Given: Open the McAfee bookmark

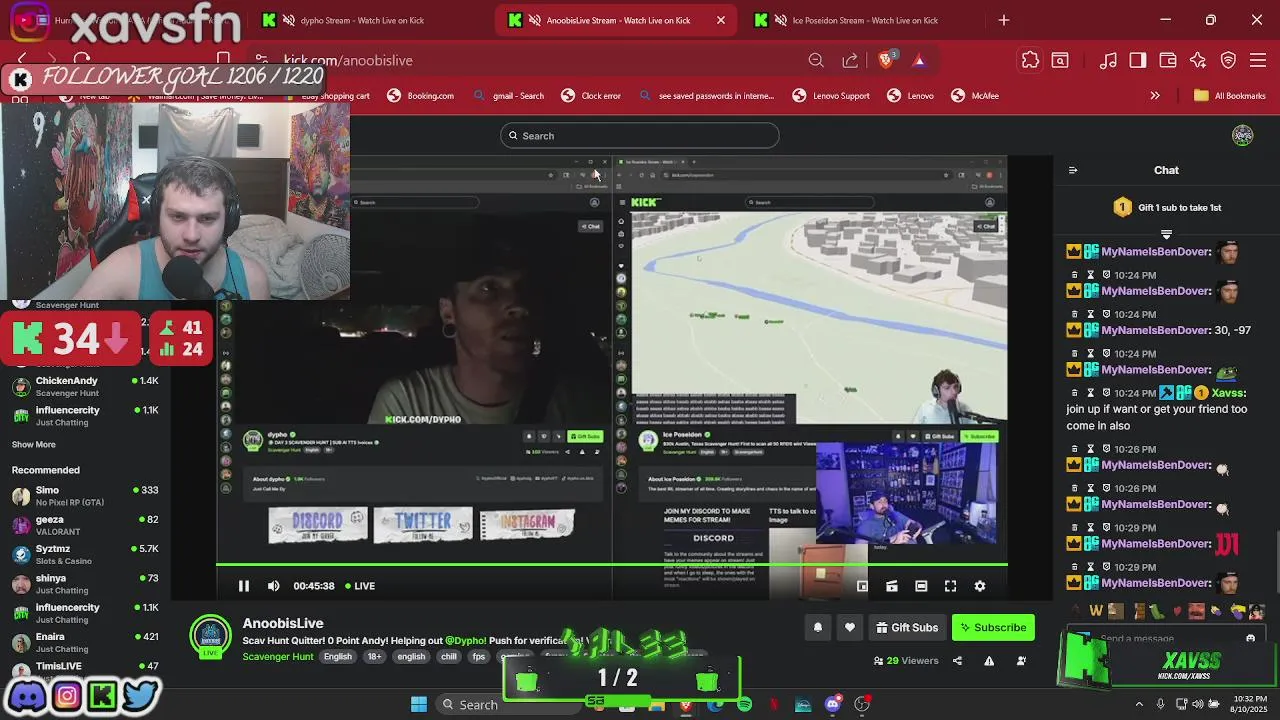Looking at the screenshot, I should pyautogui.click(x=974, y=96).
